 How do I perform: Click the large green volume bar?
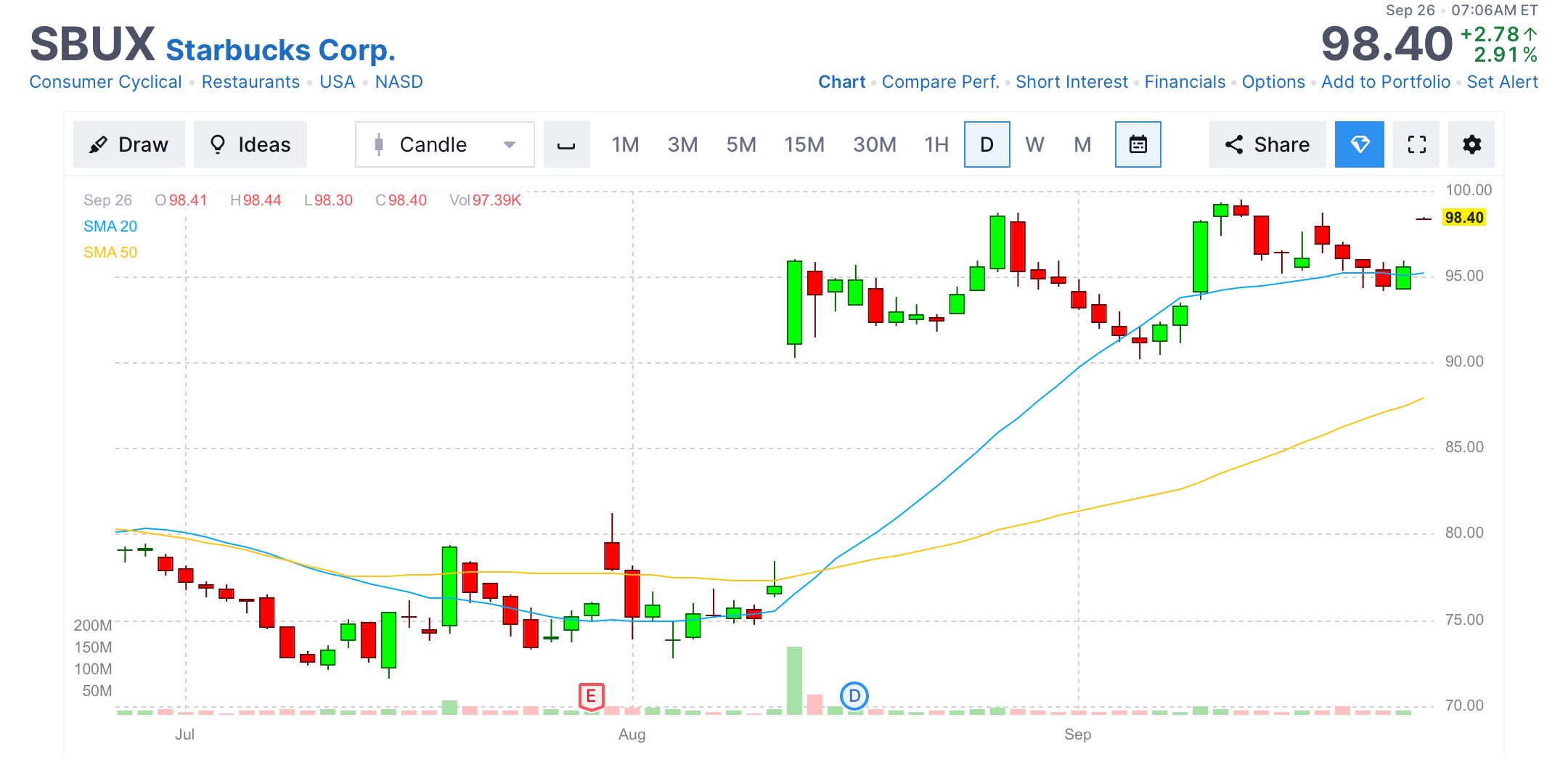click(x=794, y=680)
